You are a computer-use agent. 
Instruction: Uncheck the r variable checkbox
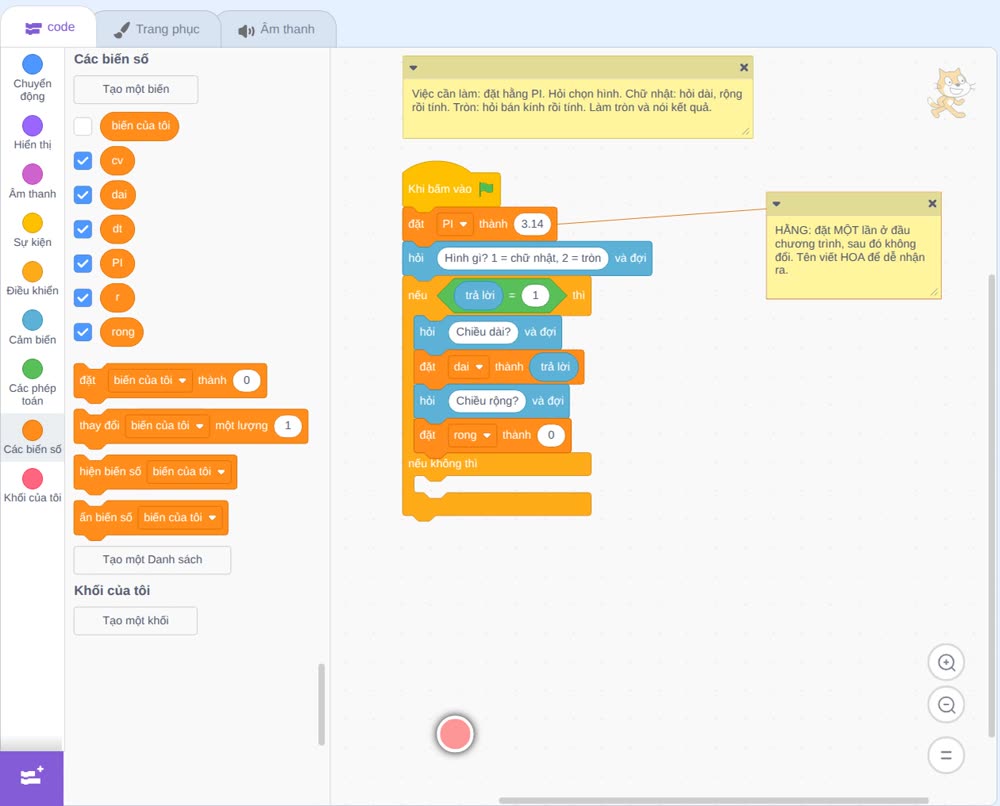(83, 298)
